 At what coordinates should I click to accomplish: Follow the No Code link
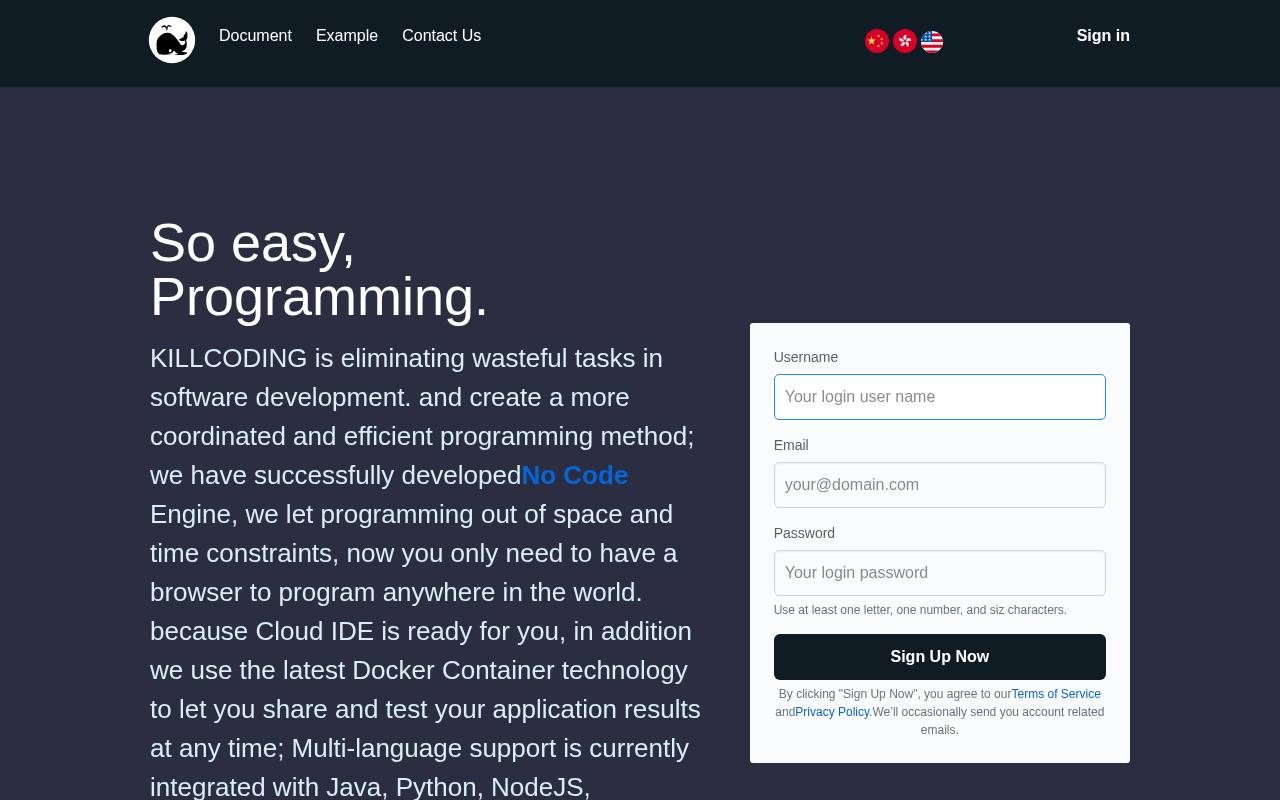575,475
